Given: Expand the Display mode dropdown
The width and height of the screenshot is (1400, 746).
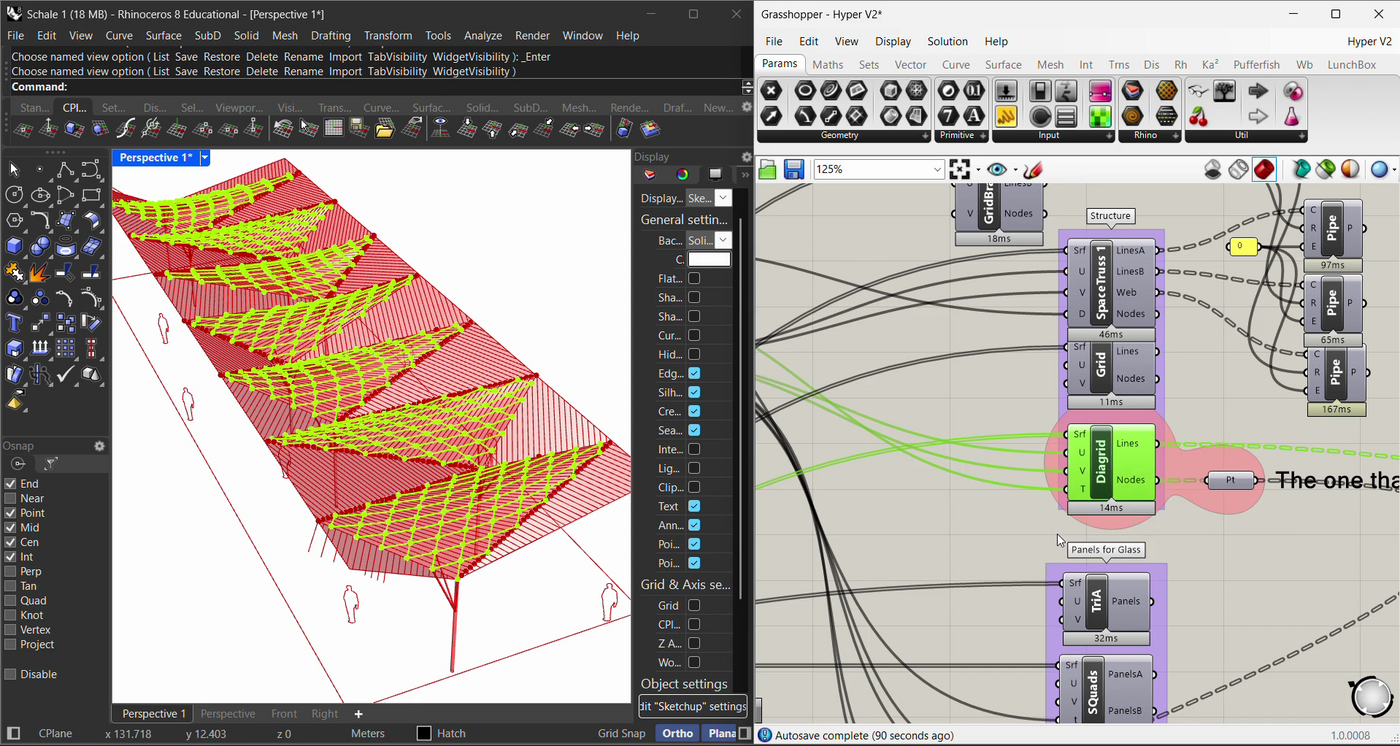Looking at the screenshot, I should 723,198.
